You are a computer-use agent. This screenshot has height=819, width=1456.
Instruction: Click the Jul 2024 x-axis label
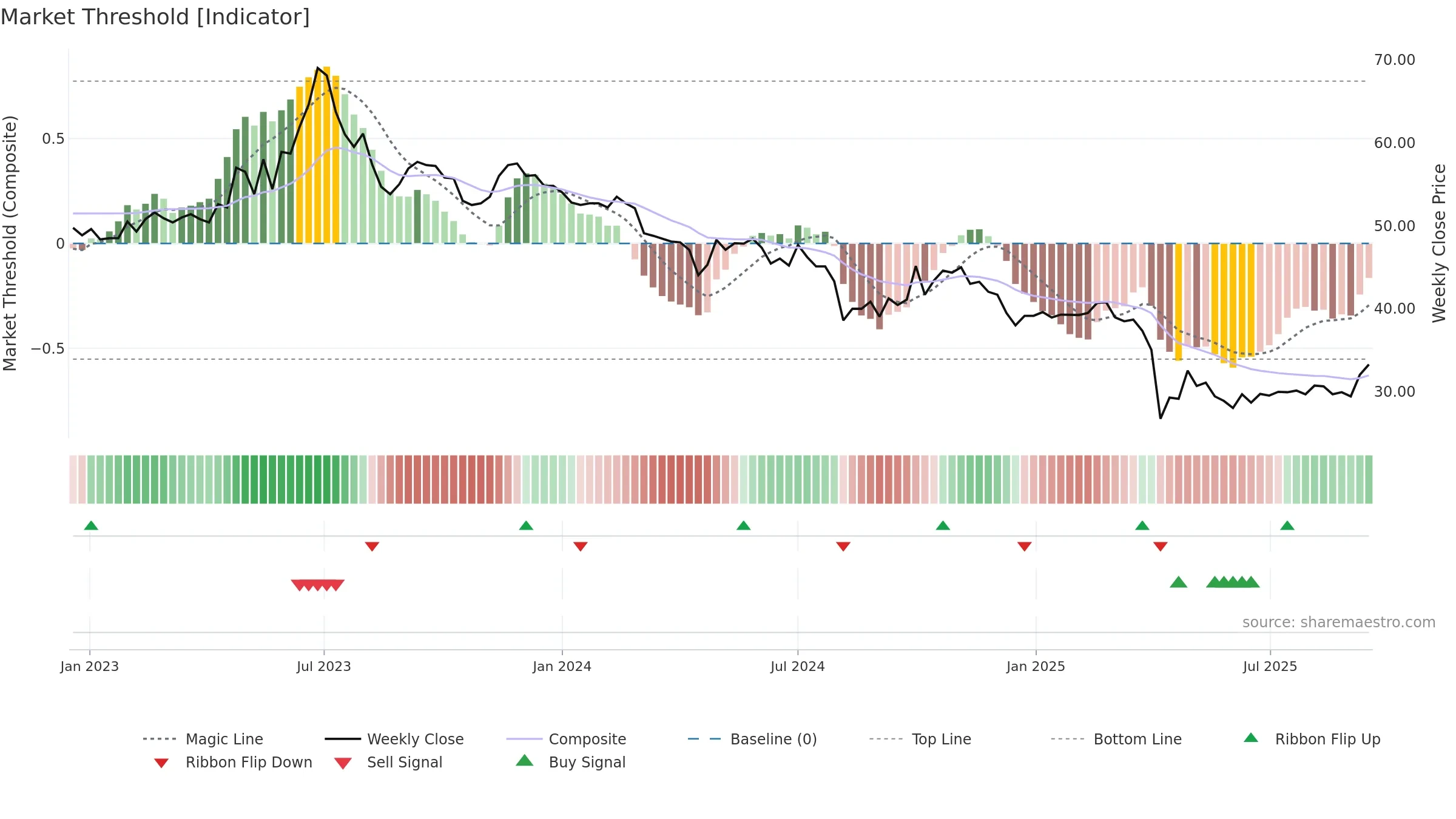coord(798,666)
